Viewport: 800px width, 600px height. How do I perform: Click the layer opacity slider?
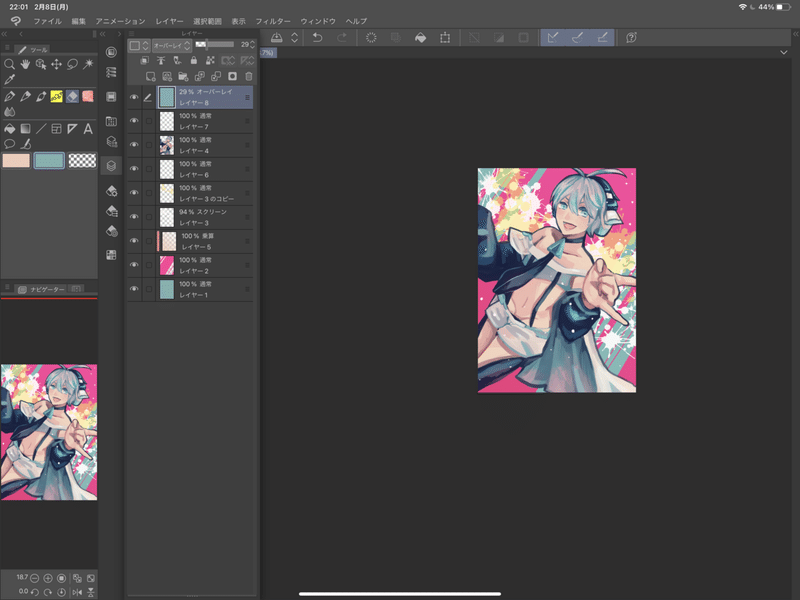[214, 45]
